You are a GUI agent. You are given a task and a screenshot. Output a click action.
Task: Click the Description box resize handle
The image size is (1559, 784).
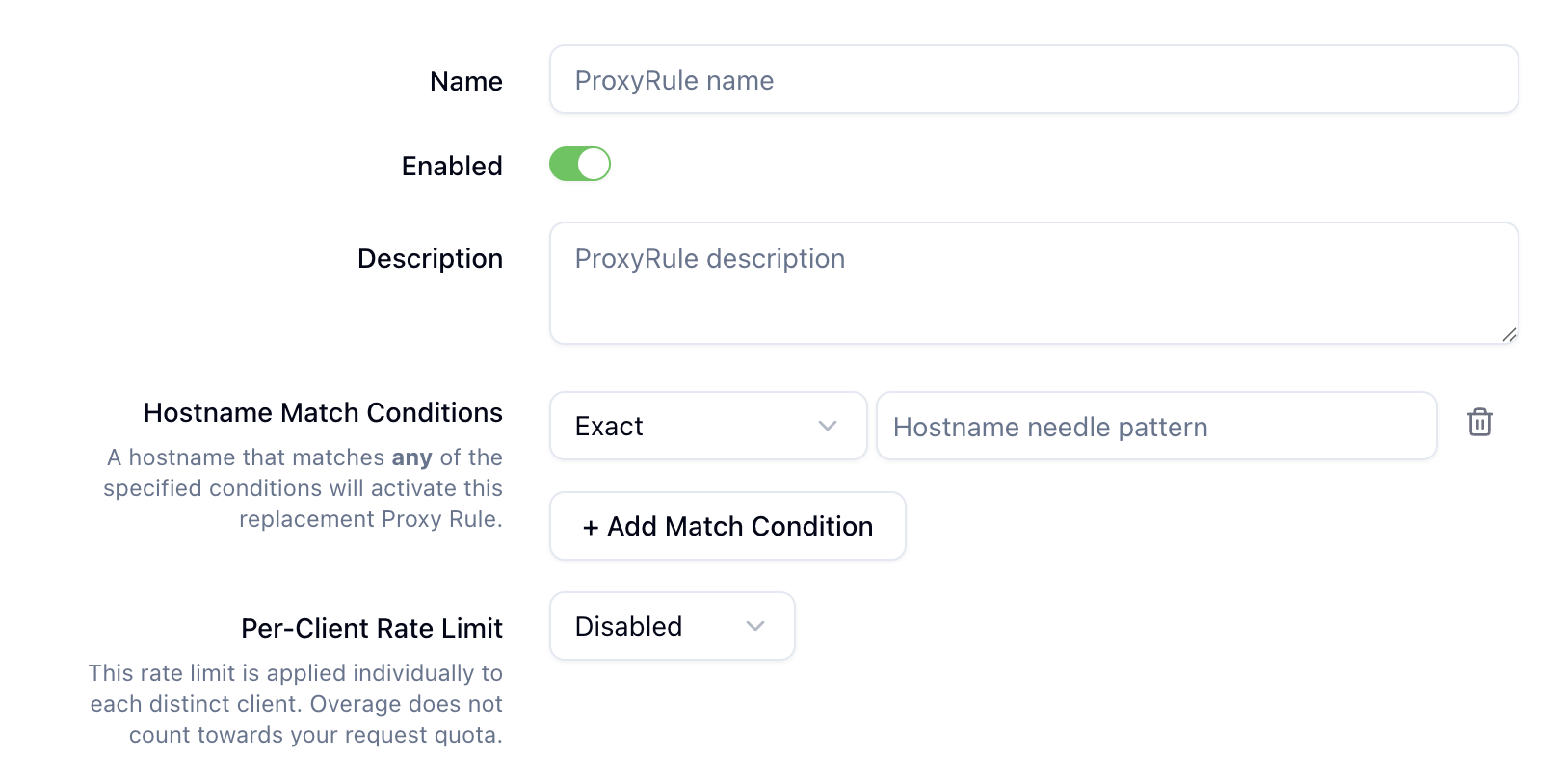(1509, 334)
